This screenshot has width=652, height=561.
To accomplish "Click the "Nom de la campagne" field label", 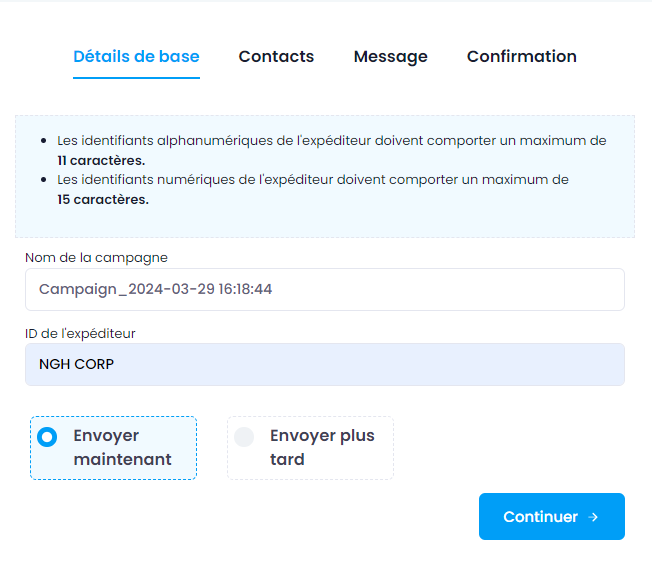I will point(96,257).
